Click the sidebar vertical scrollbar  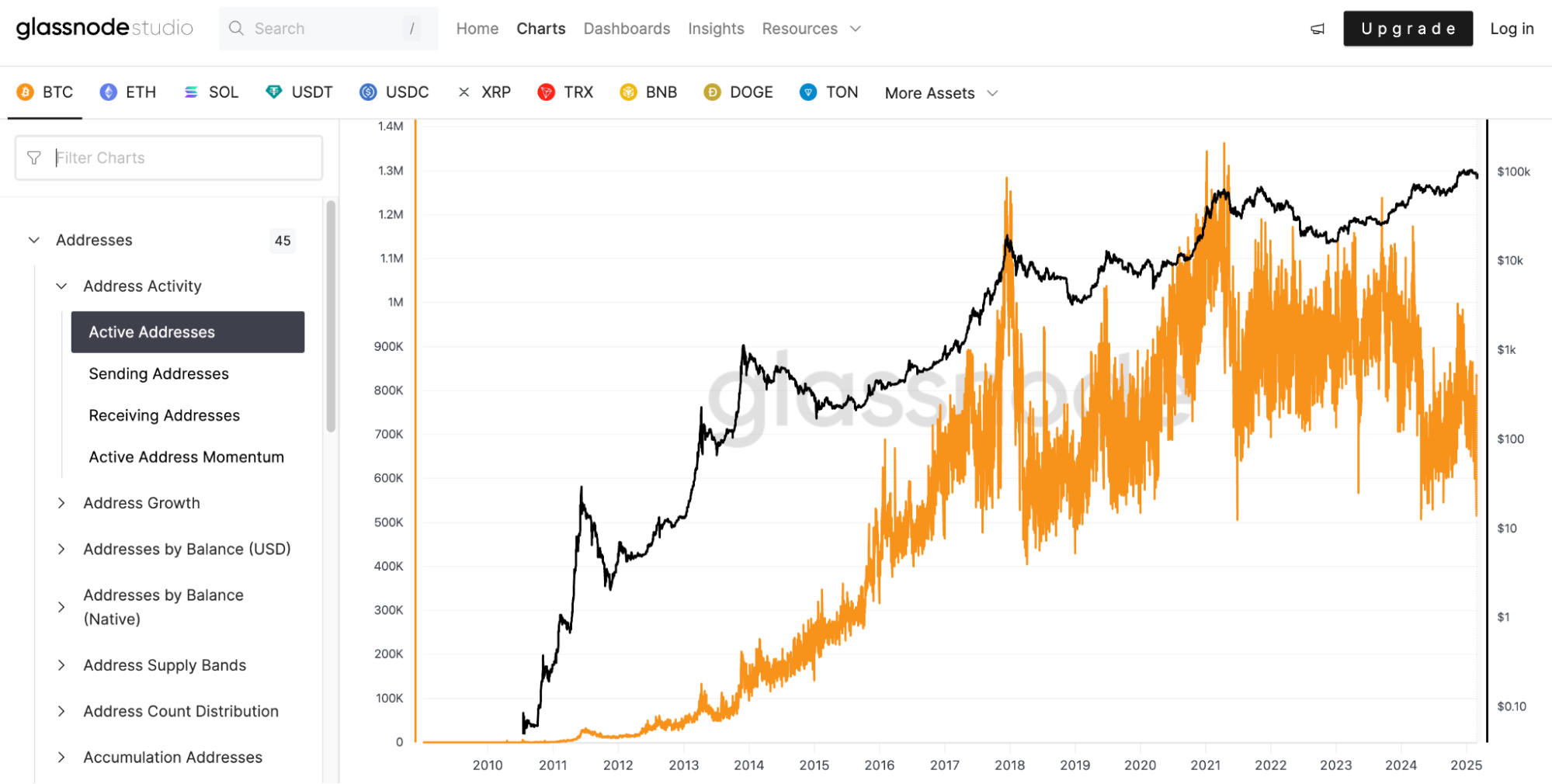coord(331,316)
